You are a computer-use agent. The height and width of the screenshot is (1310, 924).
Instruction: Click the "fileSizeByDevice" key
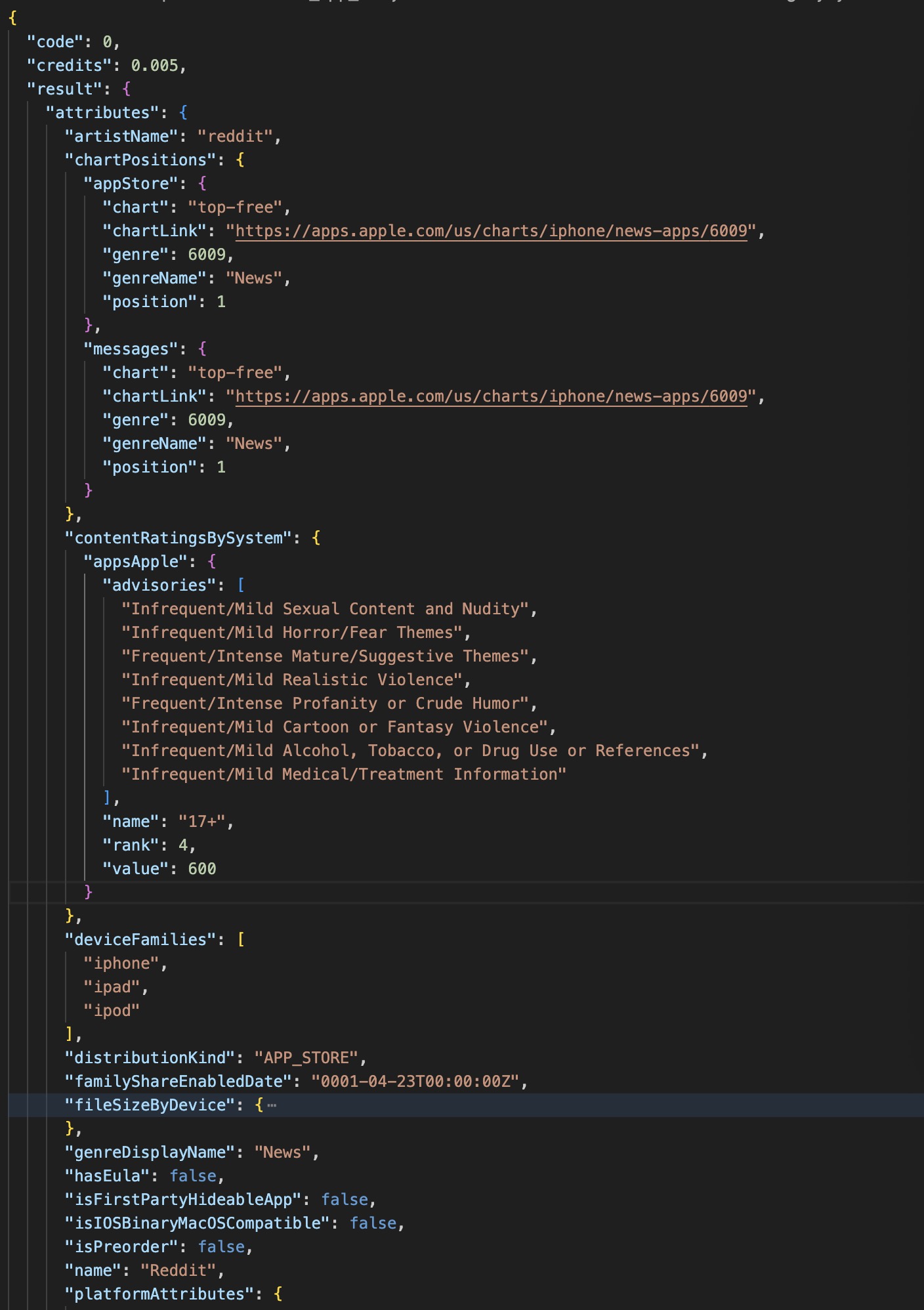coord(150,1105)
